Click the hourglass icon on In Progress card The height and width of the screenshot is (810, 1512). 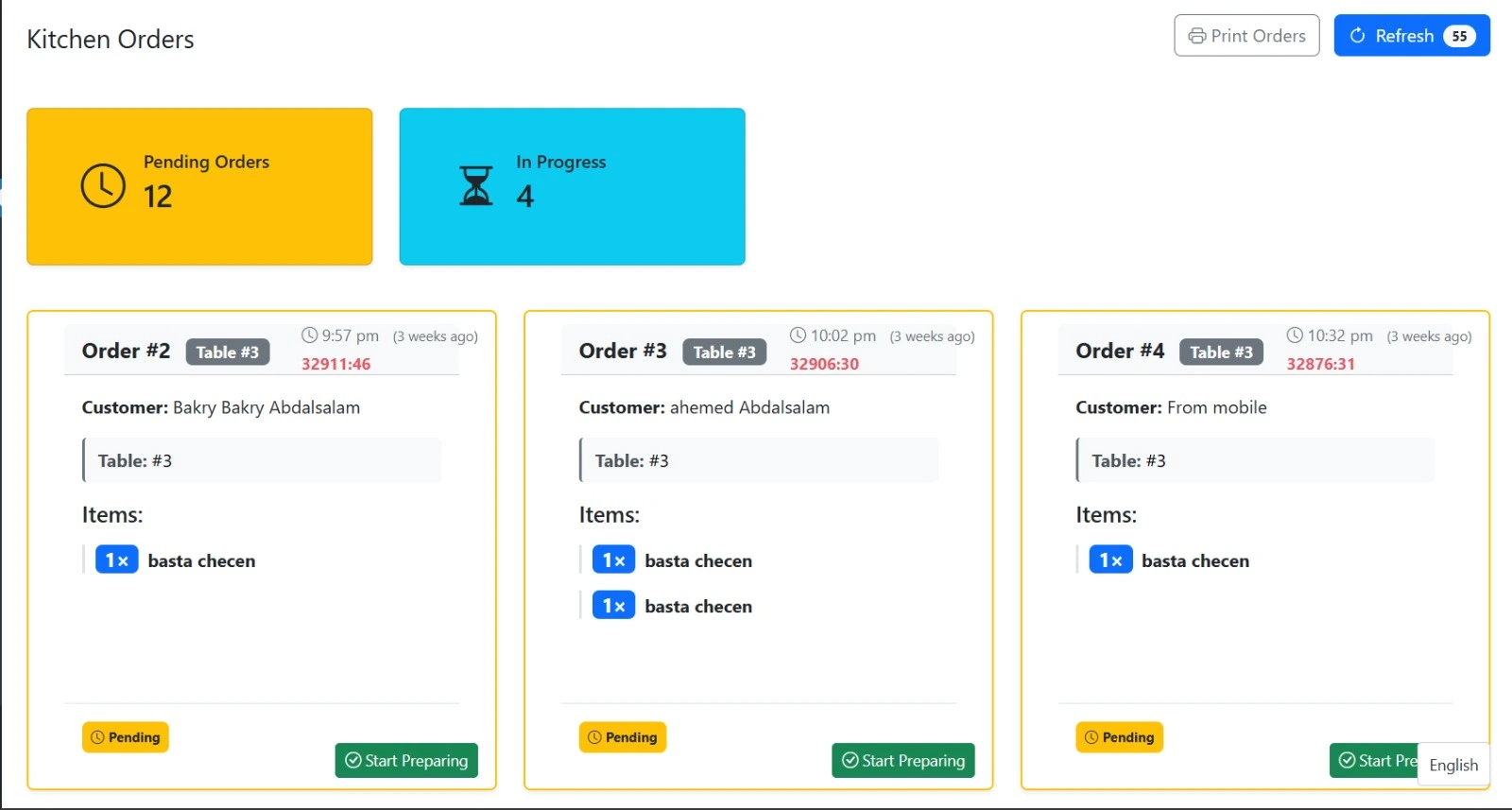[476, 185]
